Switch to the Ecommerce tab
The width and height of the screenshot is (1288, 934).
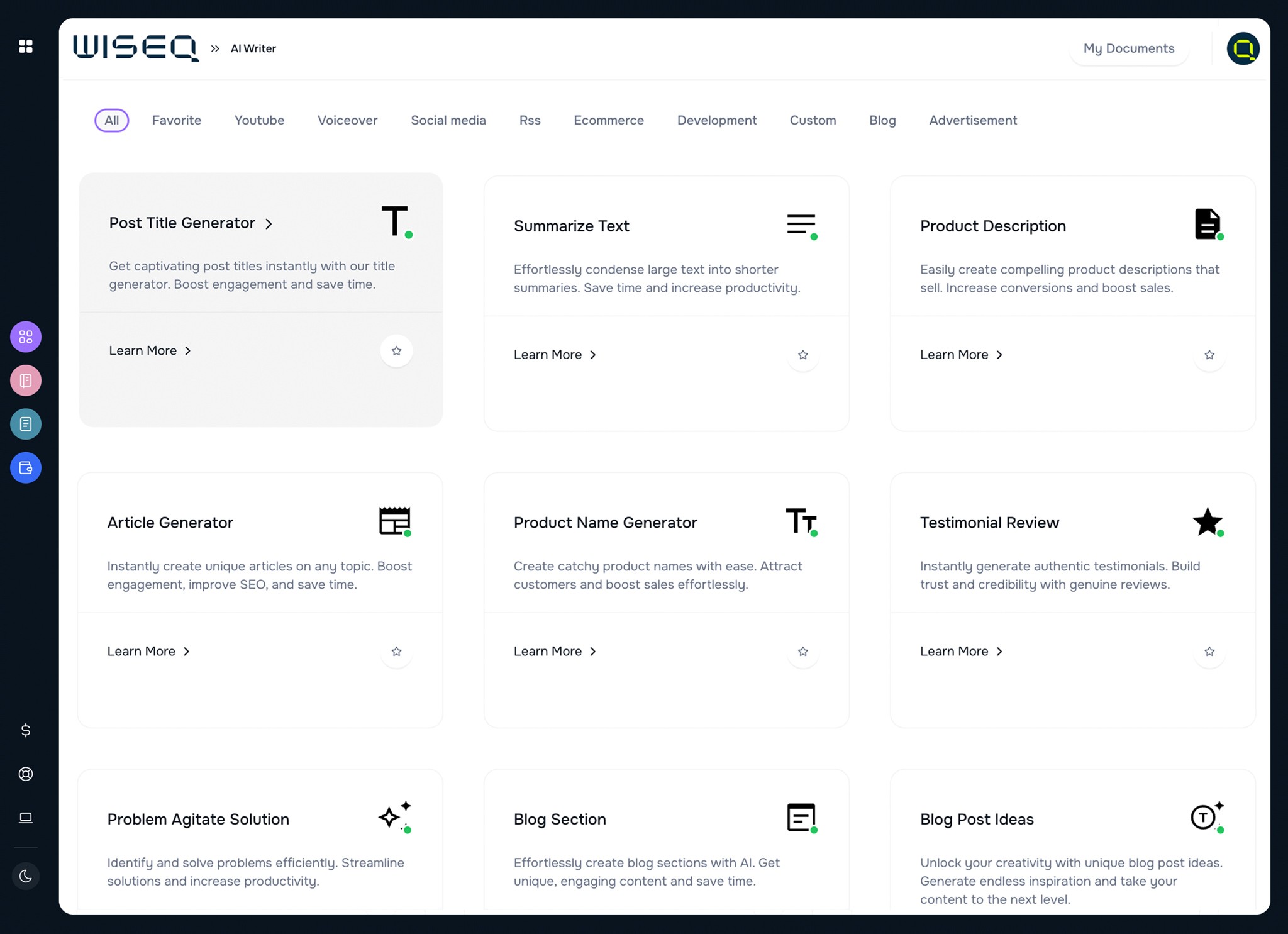(x=608, y=120)
